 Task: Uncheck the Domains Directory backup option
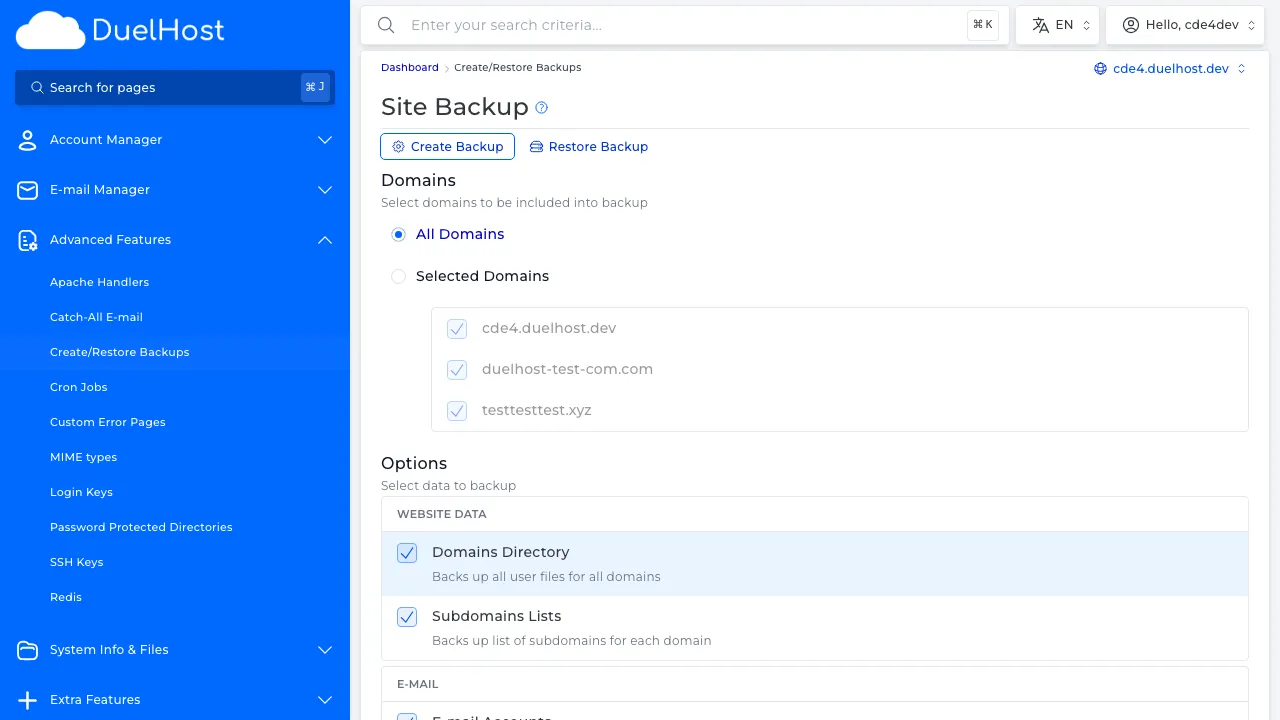coord(407,553)
